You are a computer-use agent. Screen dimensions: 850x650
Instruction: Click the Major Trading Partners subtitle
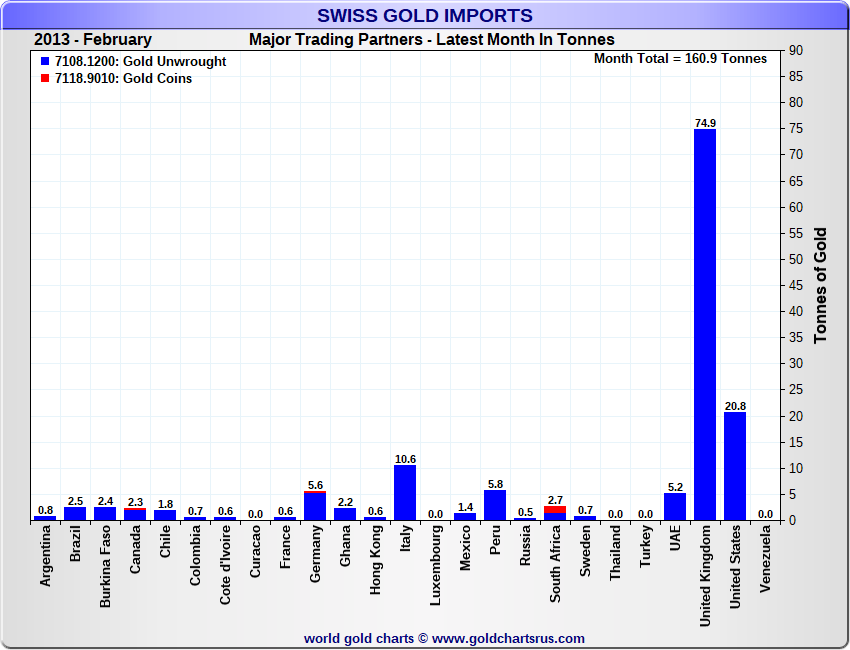[431, 40]
